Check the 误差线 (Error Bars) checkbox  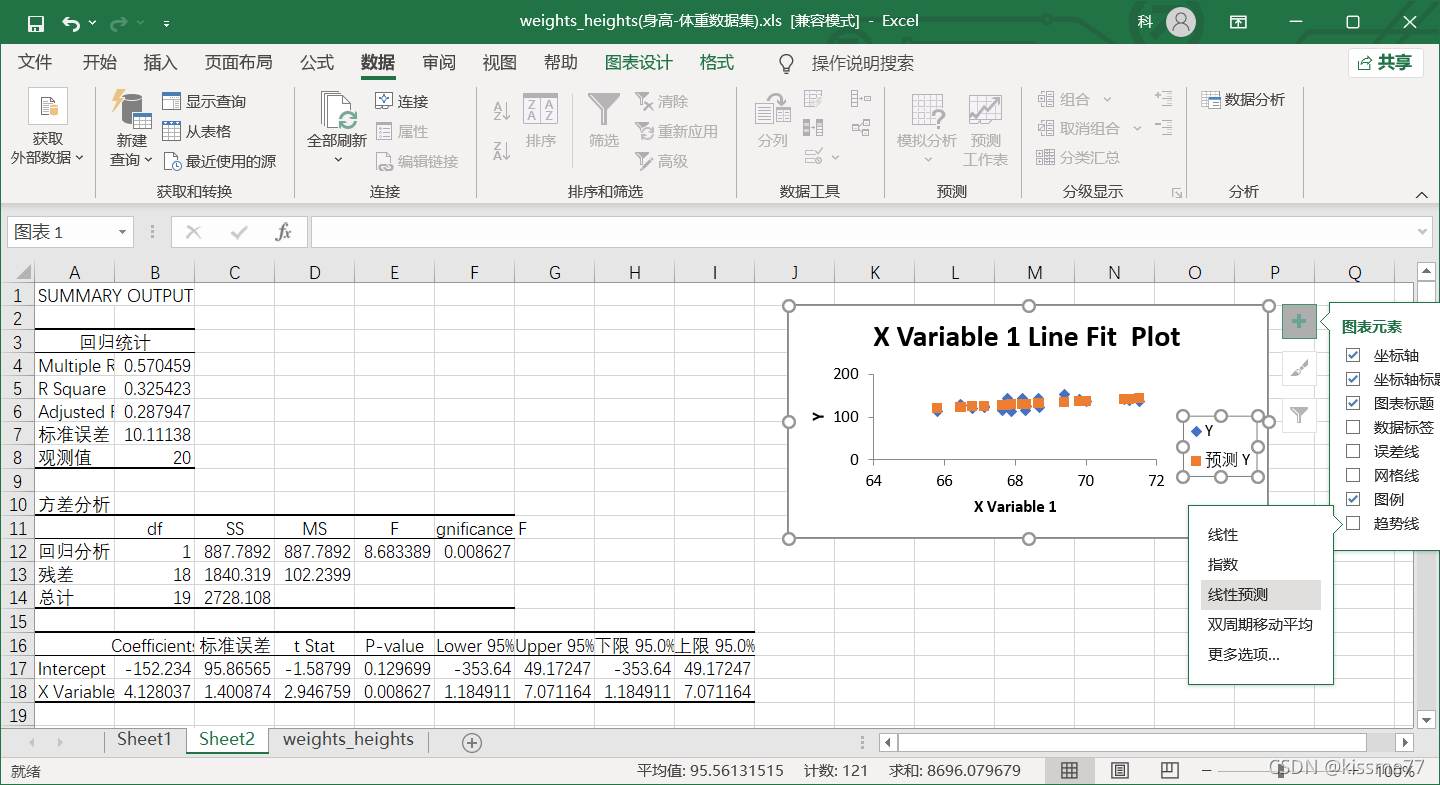point(1353,451)
